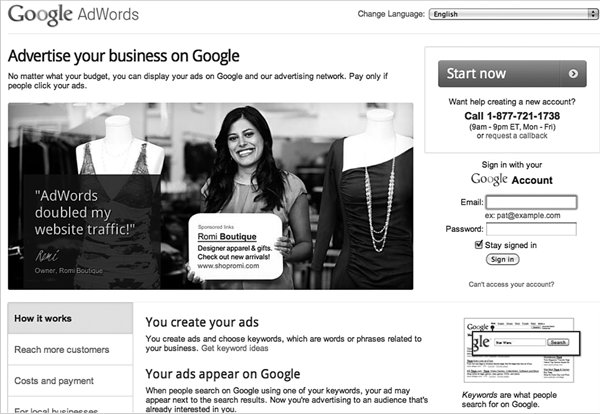Select the Costs and payment tab
Viewport: 600px width, 414px height.
tap(70, 381)
